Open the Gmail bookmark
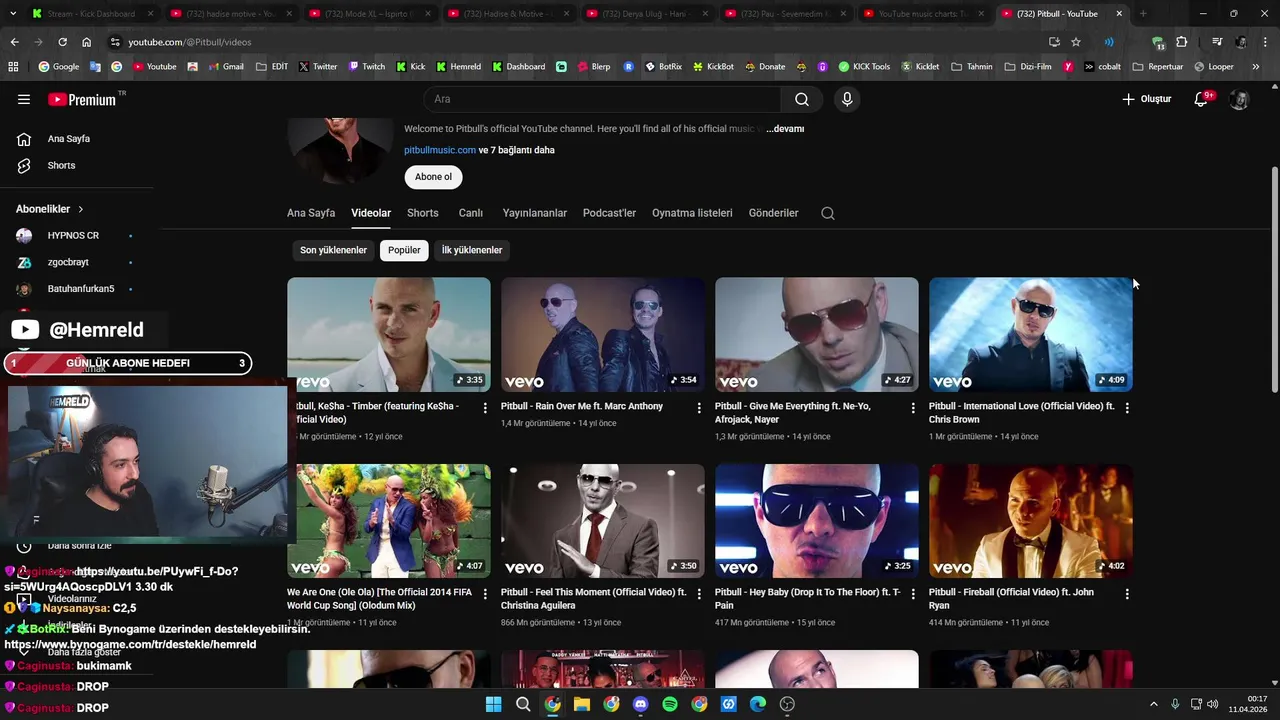Screen dimensions: 1280x720 (225, 67)
